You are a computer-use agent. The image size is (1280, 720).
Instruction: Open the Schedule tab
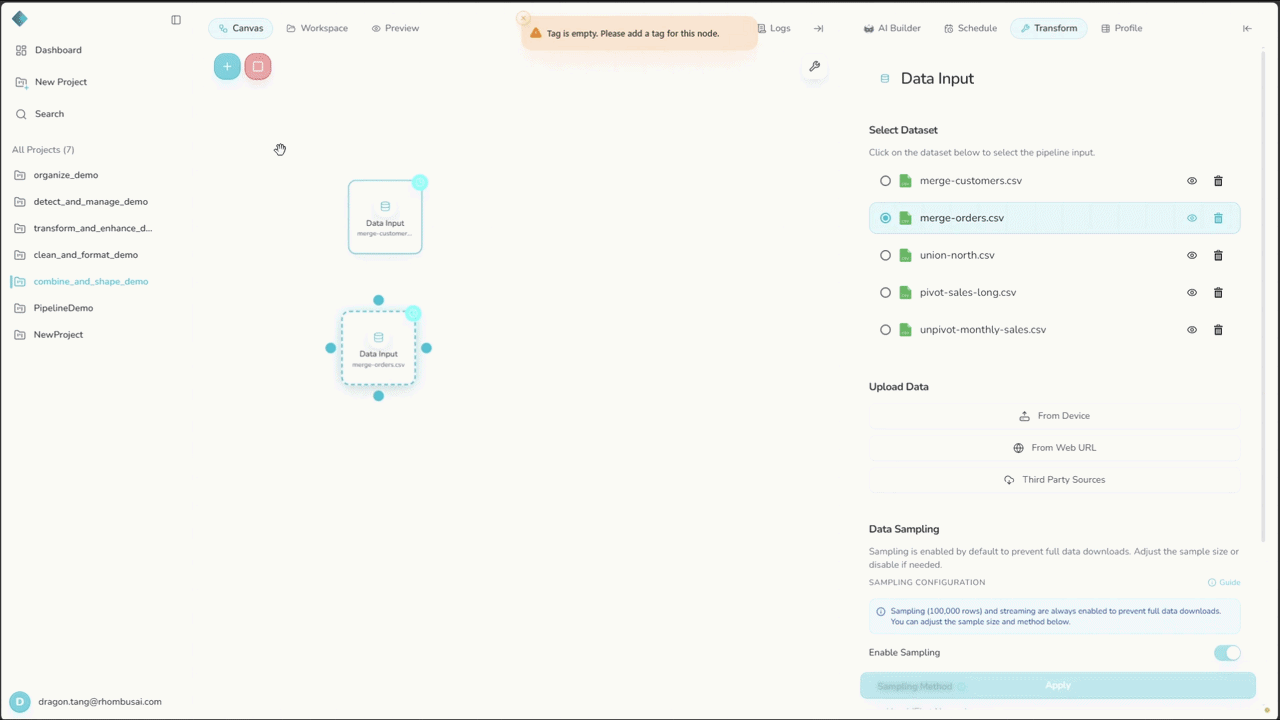click(x=970, y=28)
